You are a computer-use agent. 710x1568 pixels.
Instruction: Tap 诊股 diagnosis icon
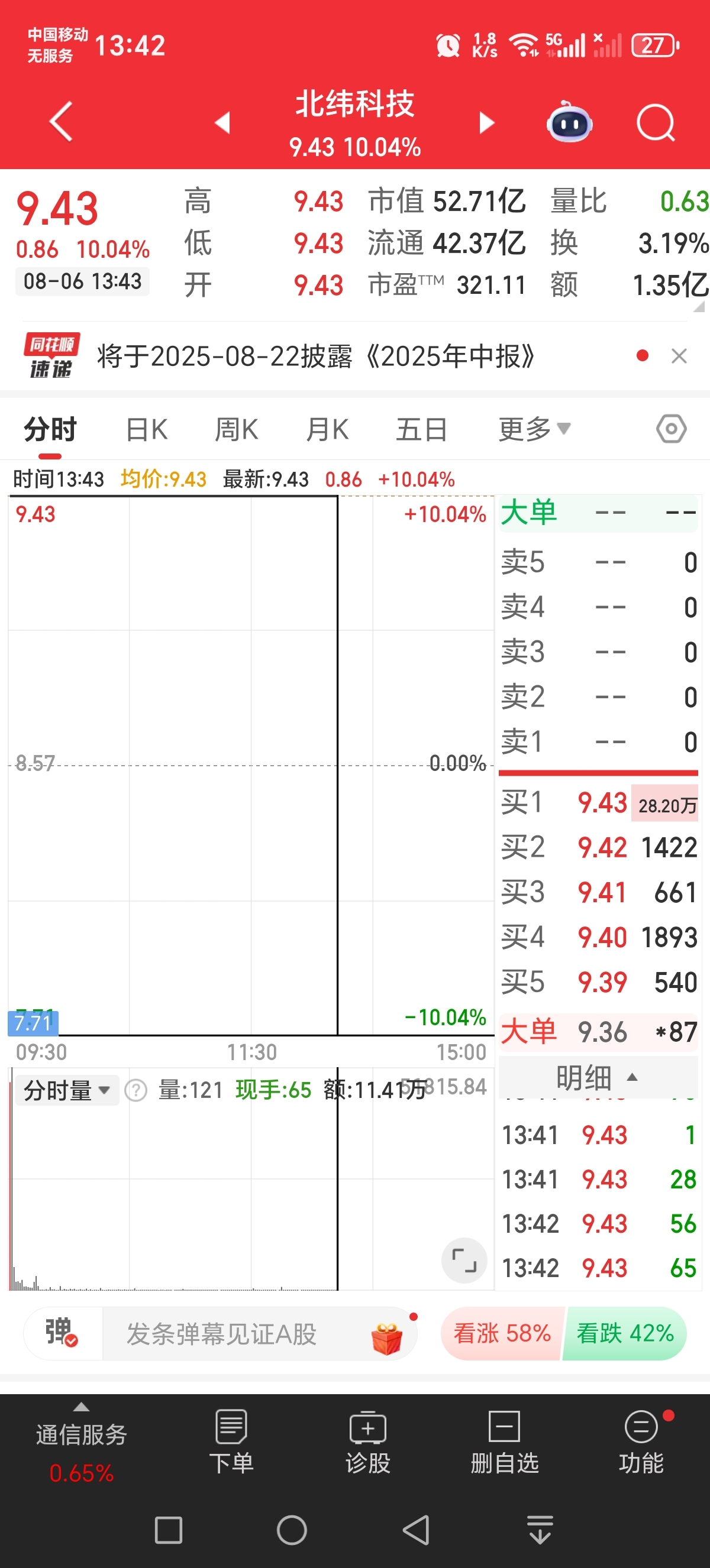click(x=368, y=1442)
